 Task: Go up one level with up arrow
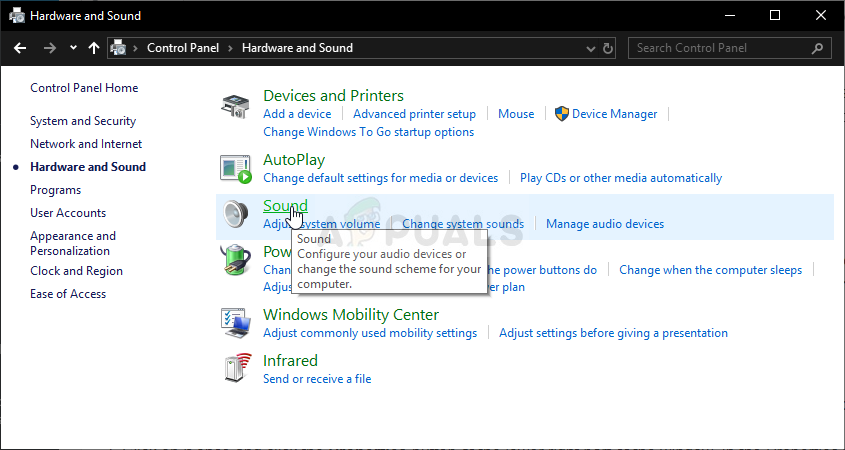pos(94,48)
